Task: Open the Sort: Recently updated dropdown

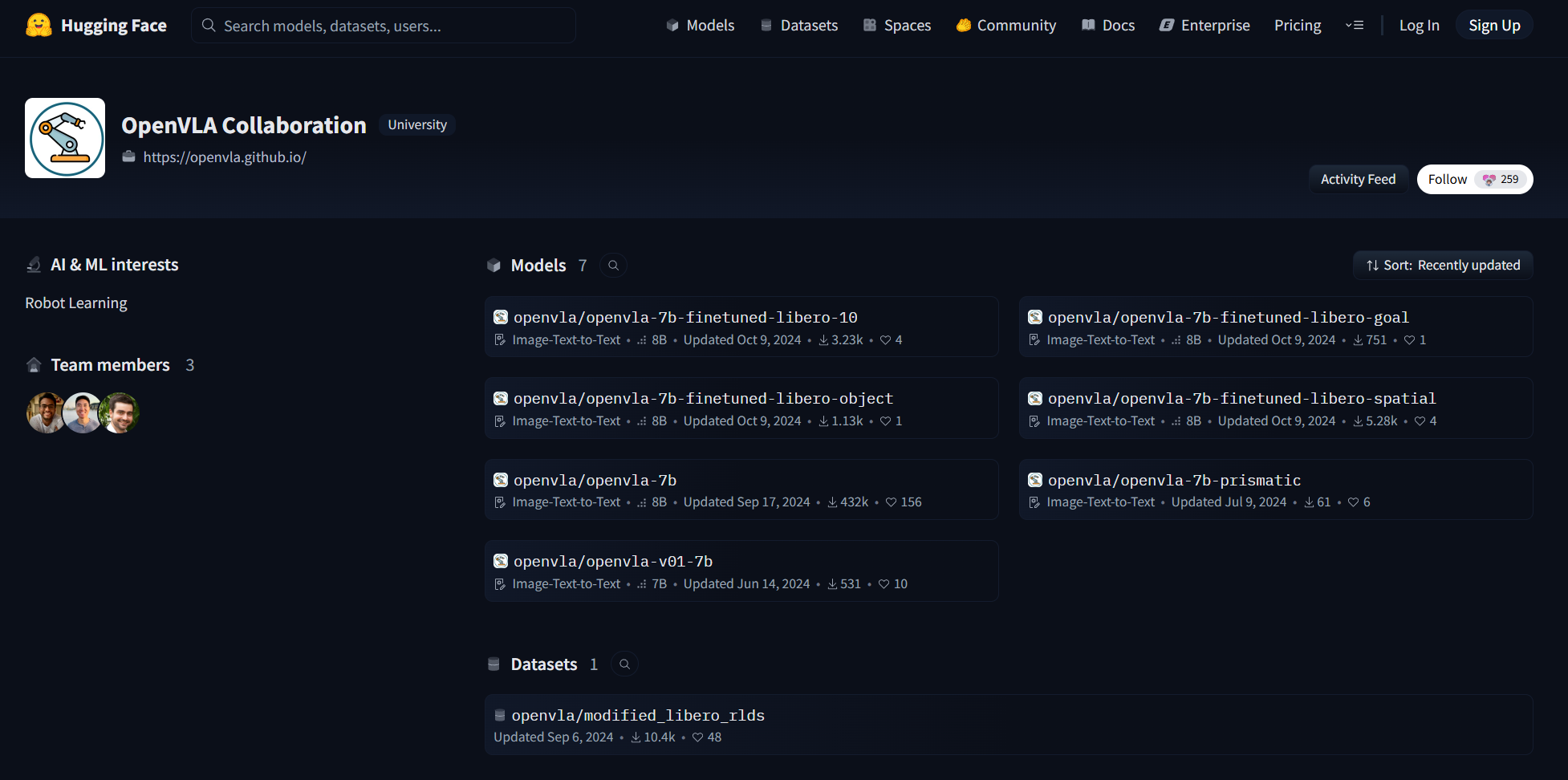Action: tap(1443, 266)
